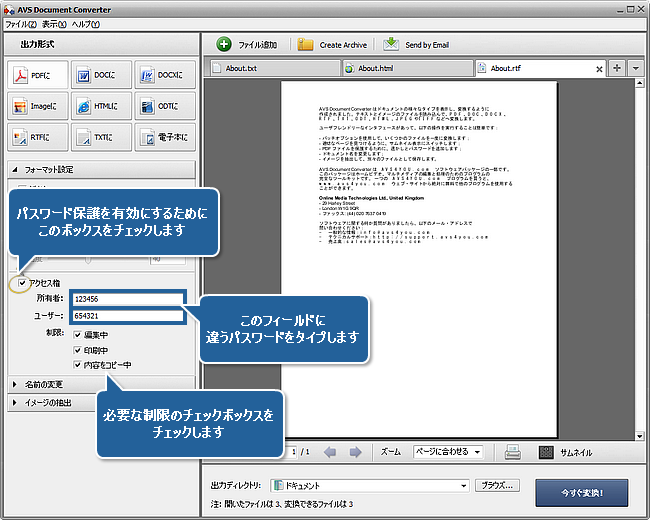
Task: Go to next page arrow
Action: pyautogui.click(x=355, y=452)
